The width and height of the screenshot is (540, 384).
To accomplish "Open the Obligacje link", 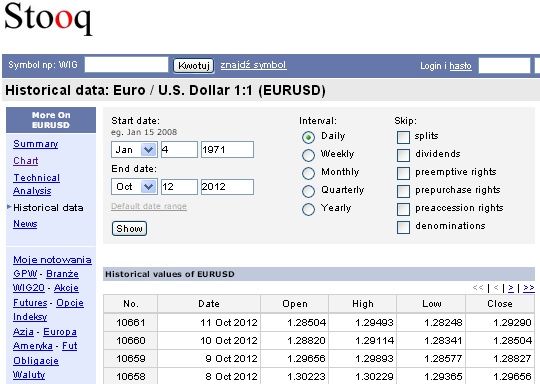I will pos(36,361).
